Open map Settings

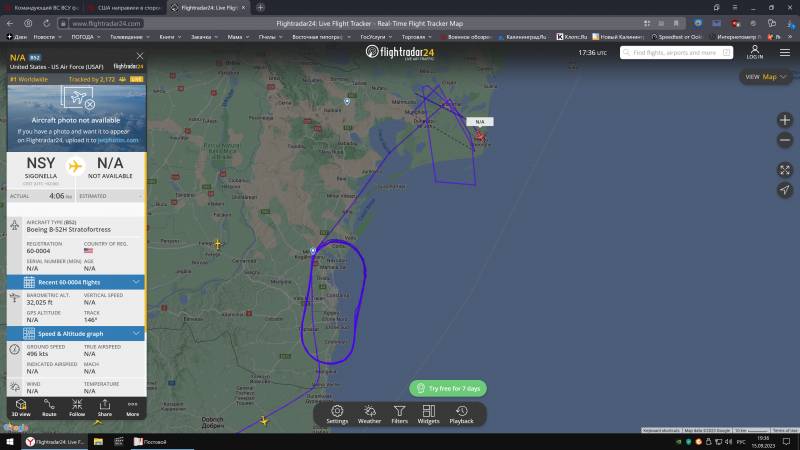(337, 414)
